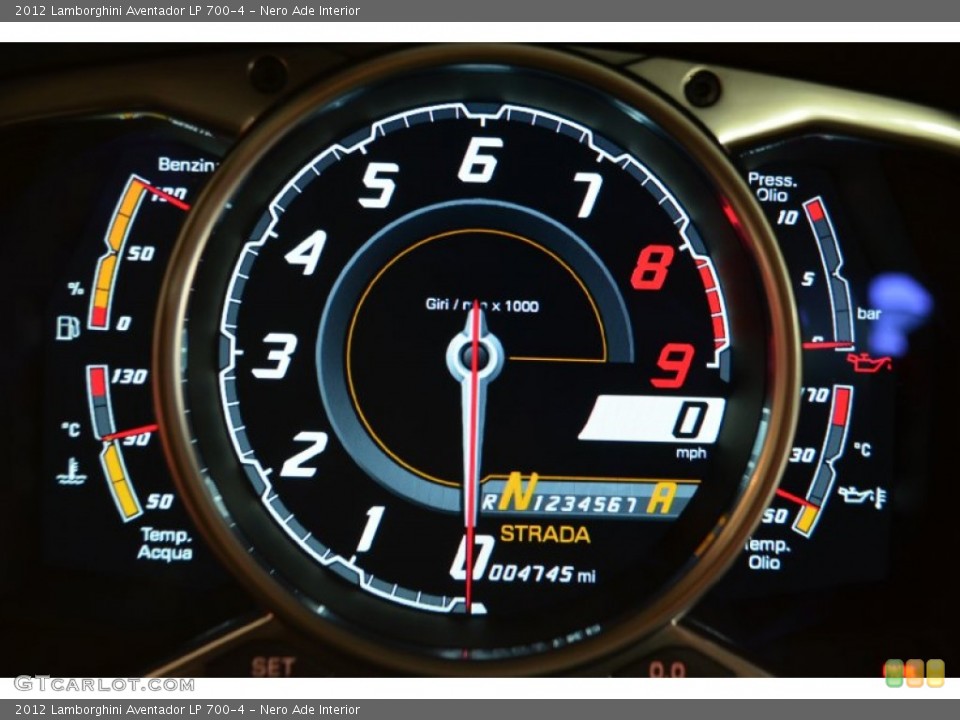Click the oil temperature icon
The image size is (960, 720).
pyautogui.click(x=863, y=495)
